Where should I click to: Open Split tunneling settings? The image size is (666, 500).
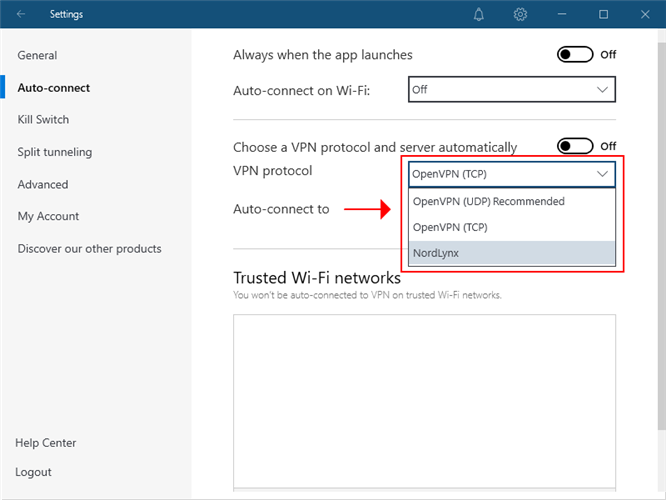click(54, 152)
